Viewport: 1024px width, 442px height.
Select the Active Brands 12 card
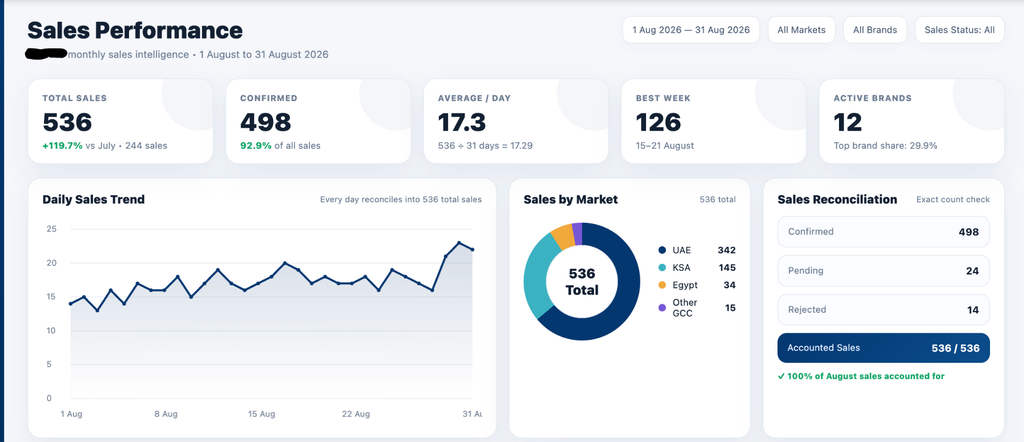912,121
